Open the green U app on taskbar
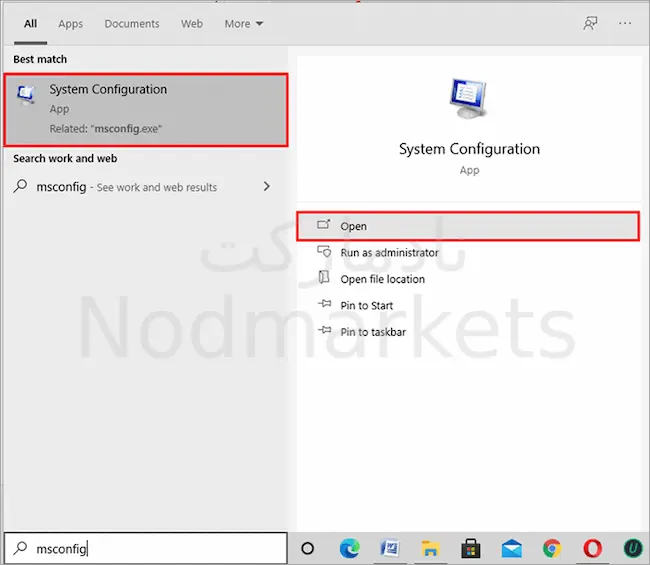Image resolution: width=650 pixels, height=565 pixels. pyautogui.click(x=633, y=548)
